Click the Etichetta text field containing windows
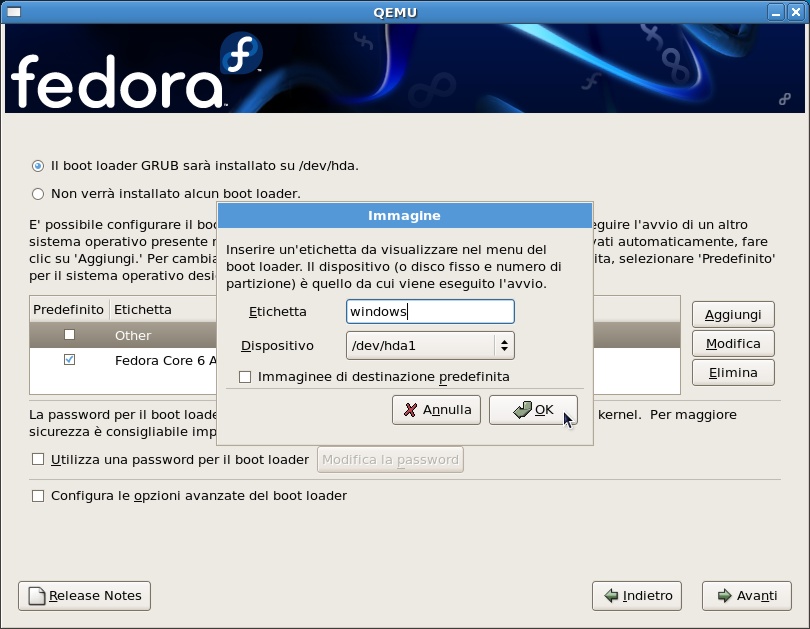This screenshot has width=810, height=629. coord(430,311)
